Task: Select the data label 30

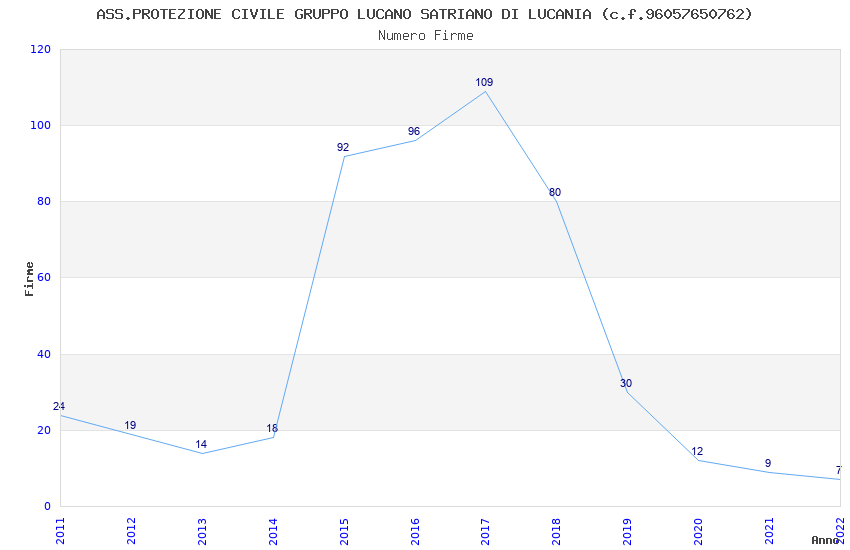Action: tap(626, 383)
